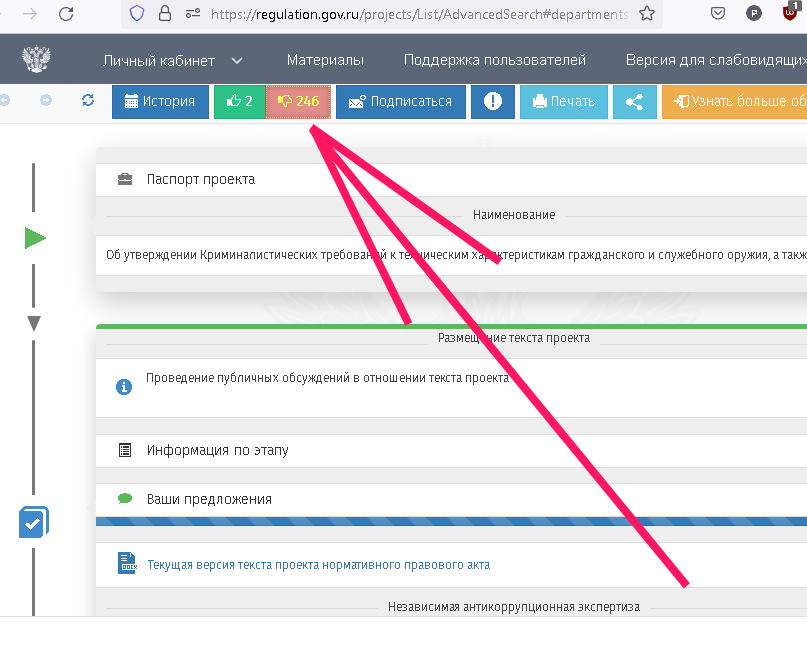Open the Поддержка пользователей menu item
This screenshot has width=807, height=669.
pyautogui.click(x=494, y=61)
